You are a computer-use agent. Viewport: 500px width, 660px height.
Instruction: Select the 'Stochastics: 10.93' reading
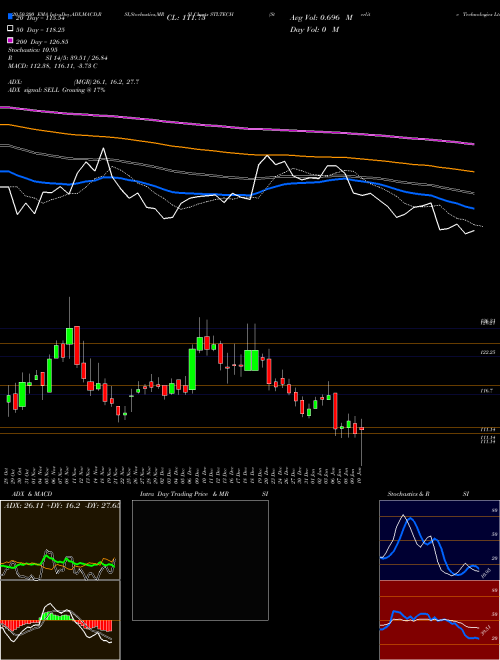[x=33, y=50]
